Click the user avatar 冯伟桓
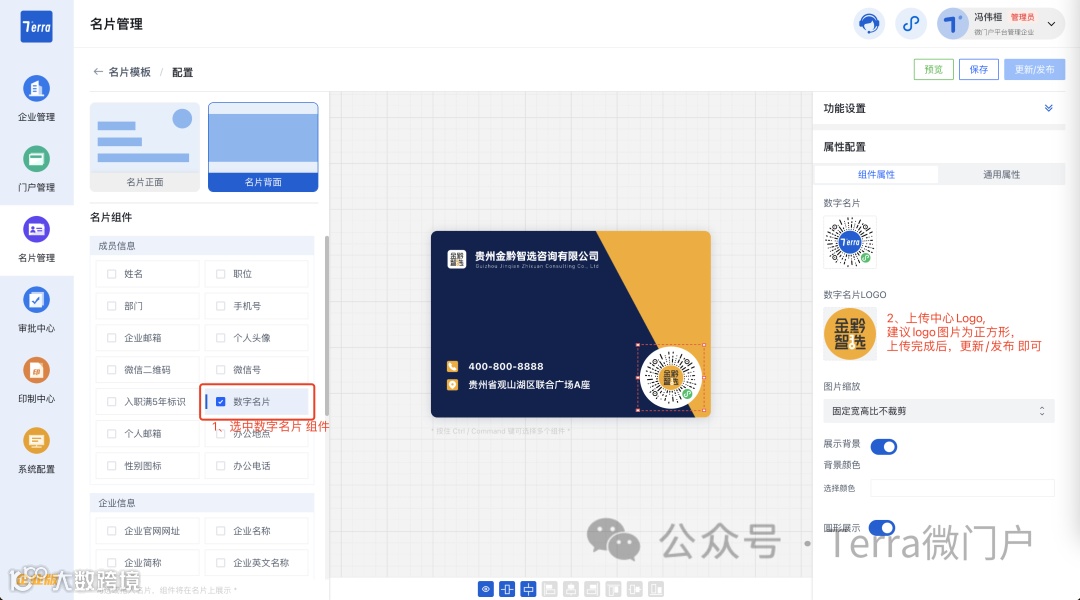 [953, 24]
